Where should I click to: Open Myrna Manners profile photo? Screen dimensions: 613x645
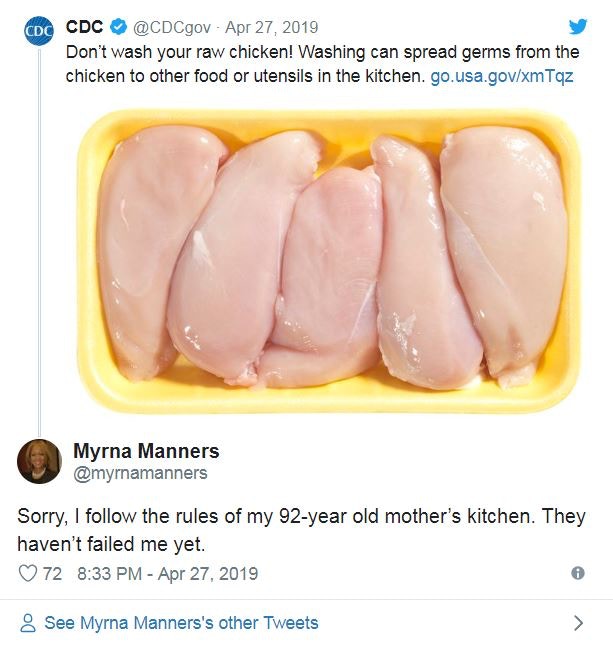pos(39,461)
